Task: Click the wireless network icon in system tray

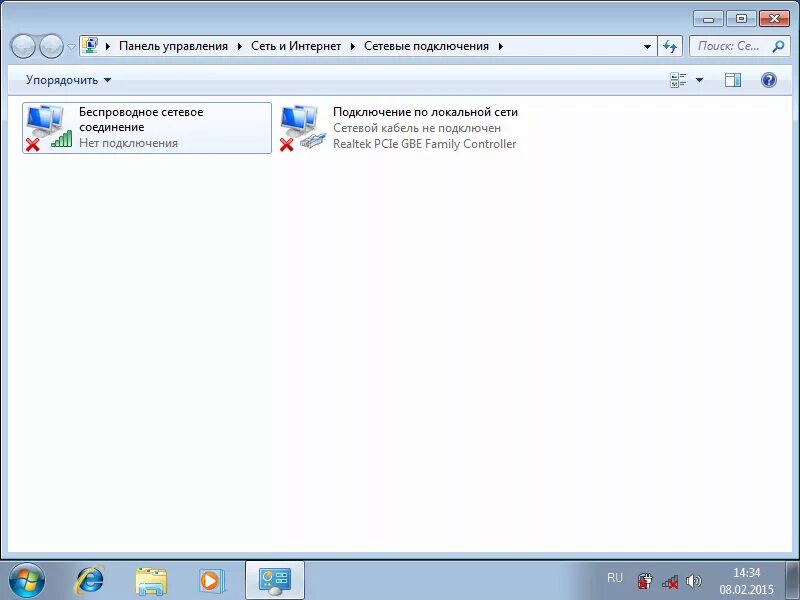Action: pyautogui.click(x=669, y=582)
